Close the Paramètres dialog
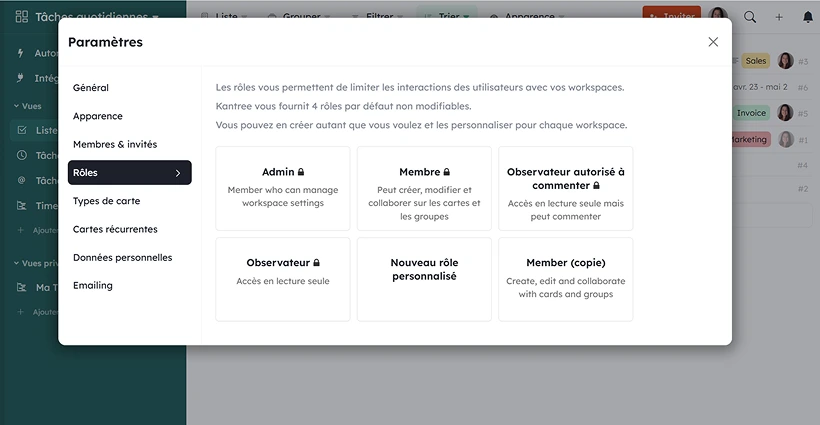Viewport: 820px width, 425px height. pos(713,42)
